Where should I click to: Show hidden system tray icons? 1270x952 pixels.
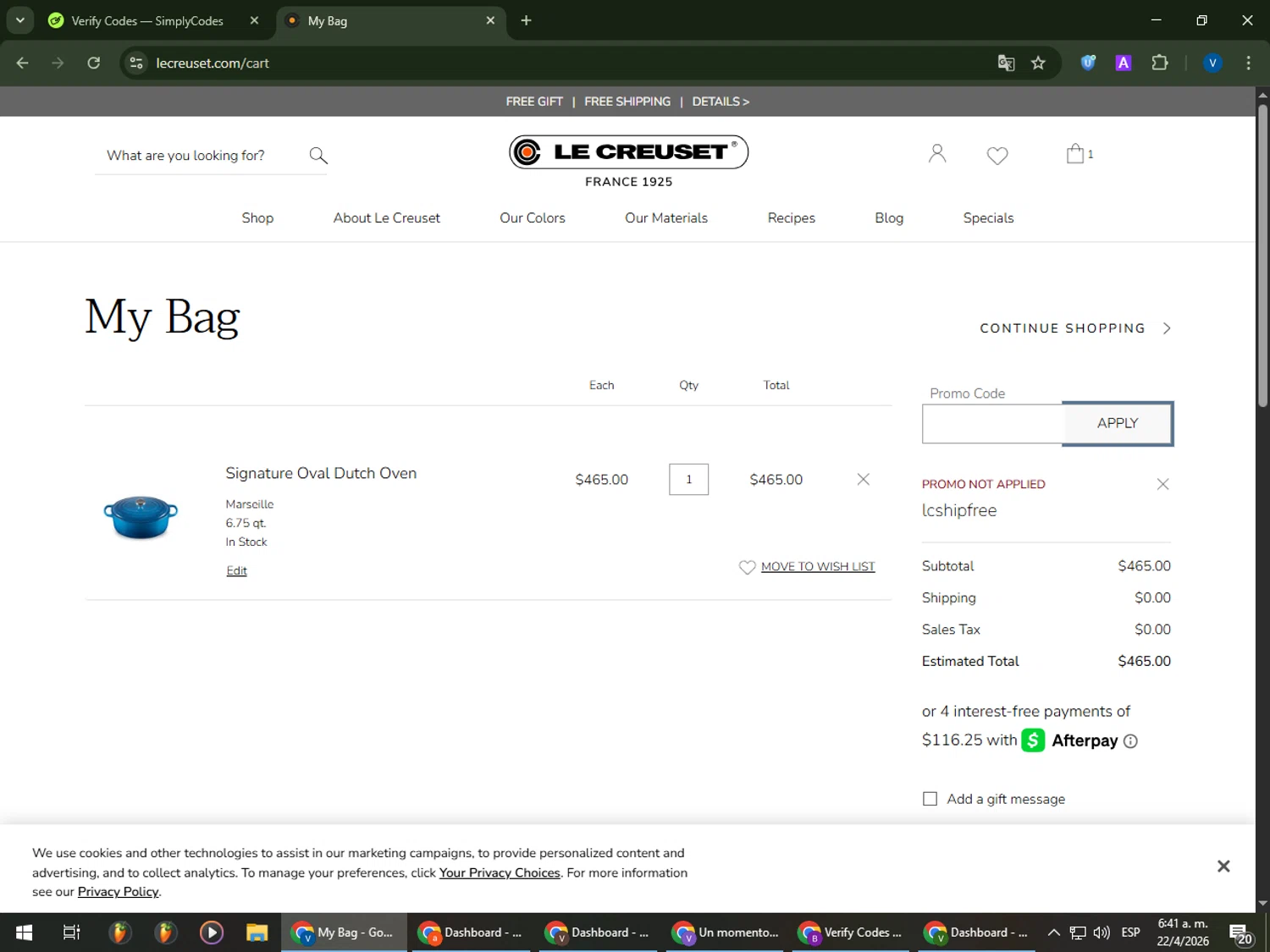[x=1053, y=933]
